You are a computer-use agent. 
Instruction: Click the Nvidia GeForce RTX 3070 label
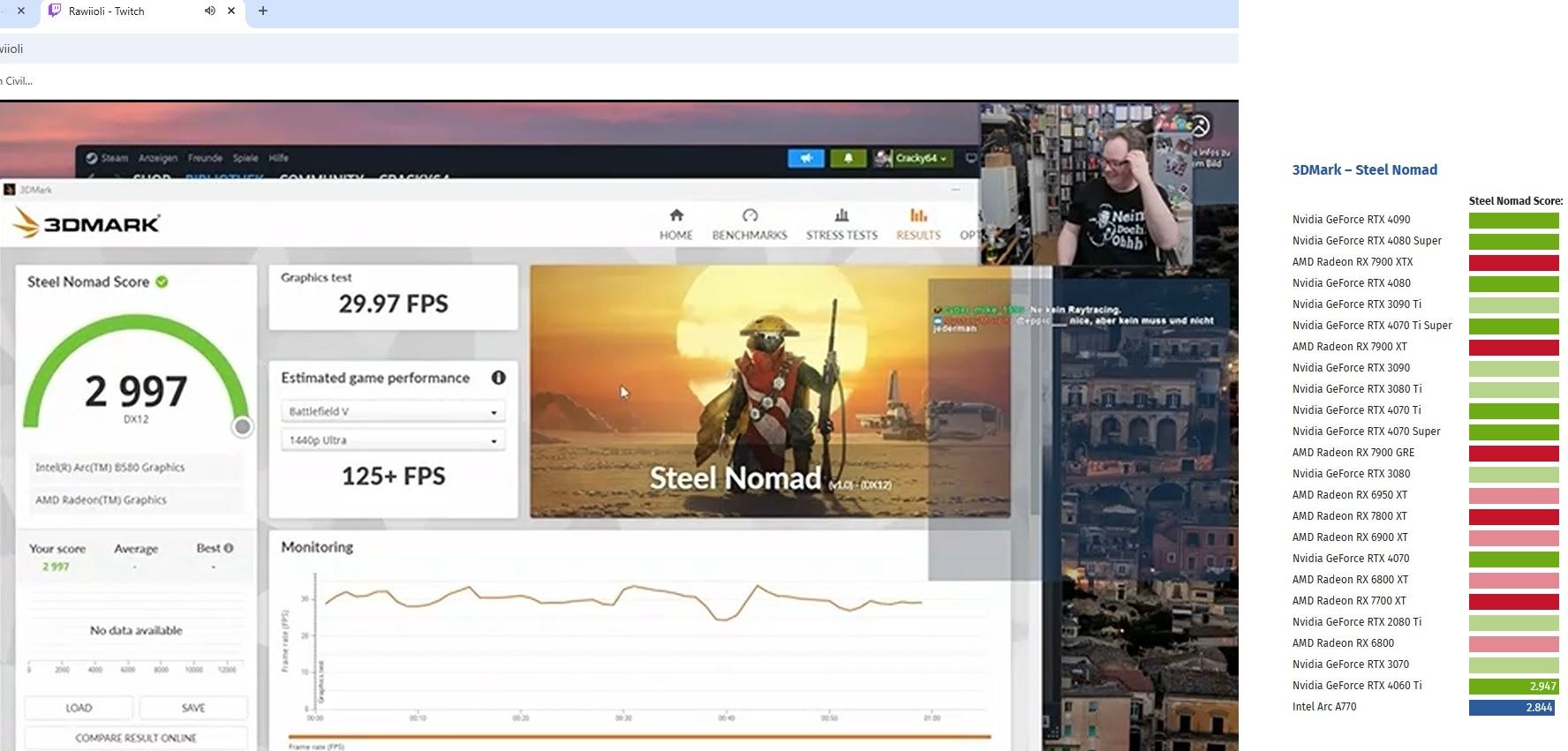coord(1351,665)
